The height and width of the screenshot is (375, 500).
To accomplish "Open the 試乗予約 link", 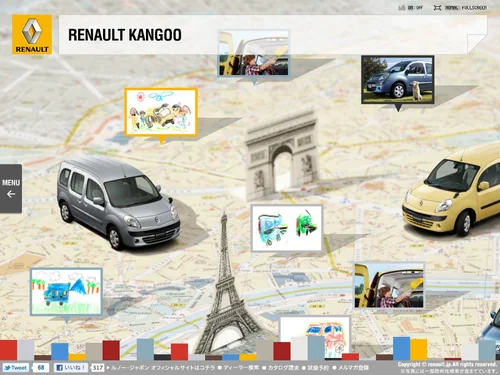I will (x=318, y=368).
